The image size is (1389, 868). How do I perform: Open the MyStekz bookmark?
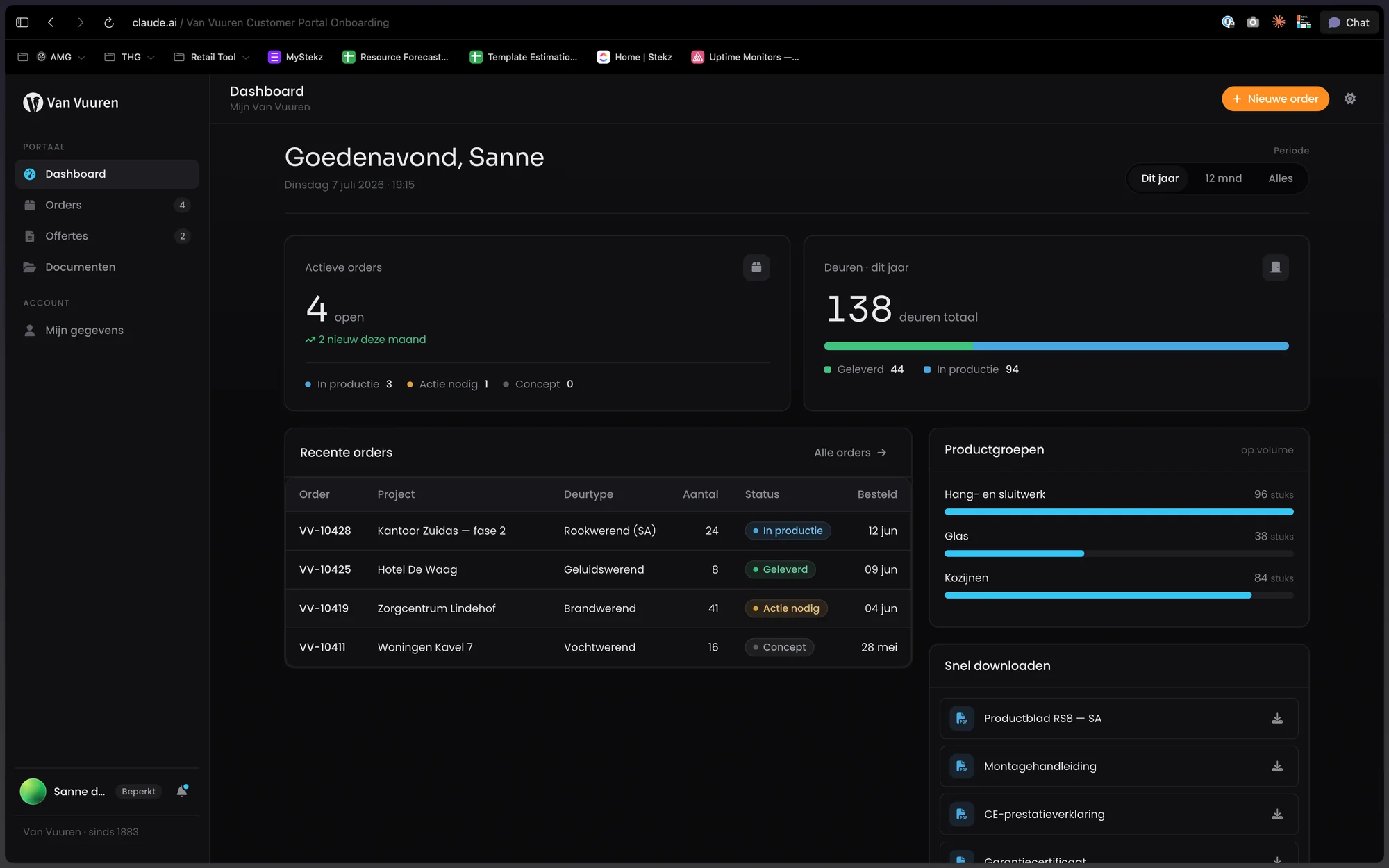[296, 57]
